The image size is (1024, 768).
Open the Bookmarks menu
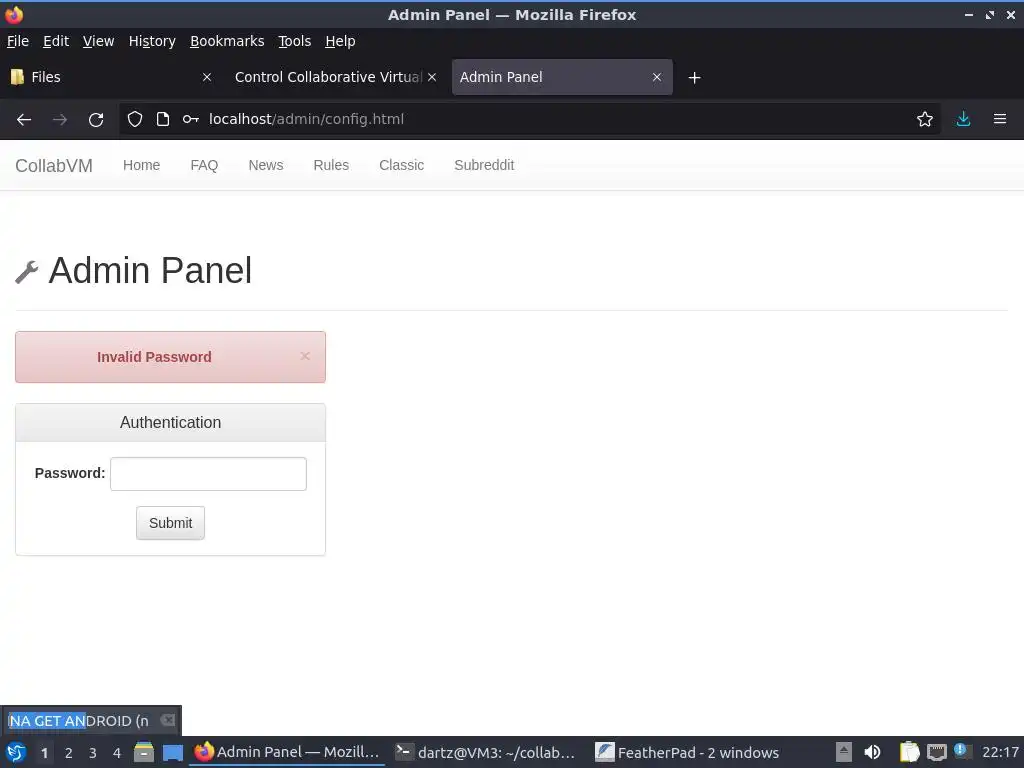coord(227,41)
